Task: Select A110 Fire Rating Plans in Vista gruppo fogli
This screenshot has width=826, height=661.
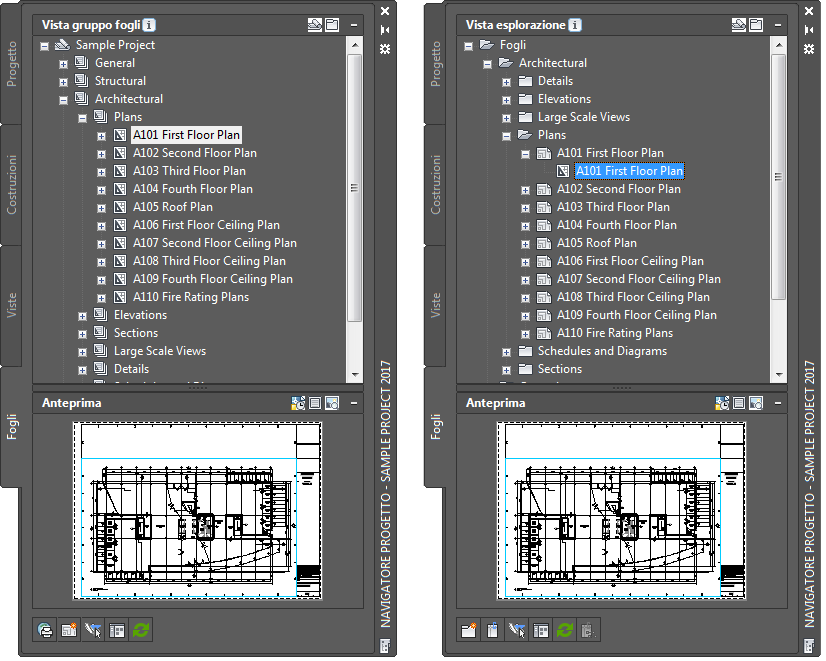Action: (x=191, y=297)
